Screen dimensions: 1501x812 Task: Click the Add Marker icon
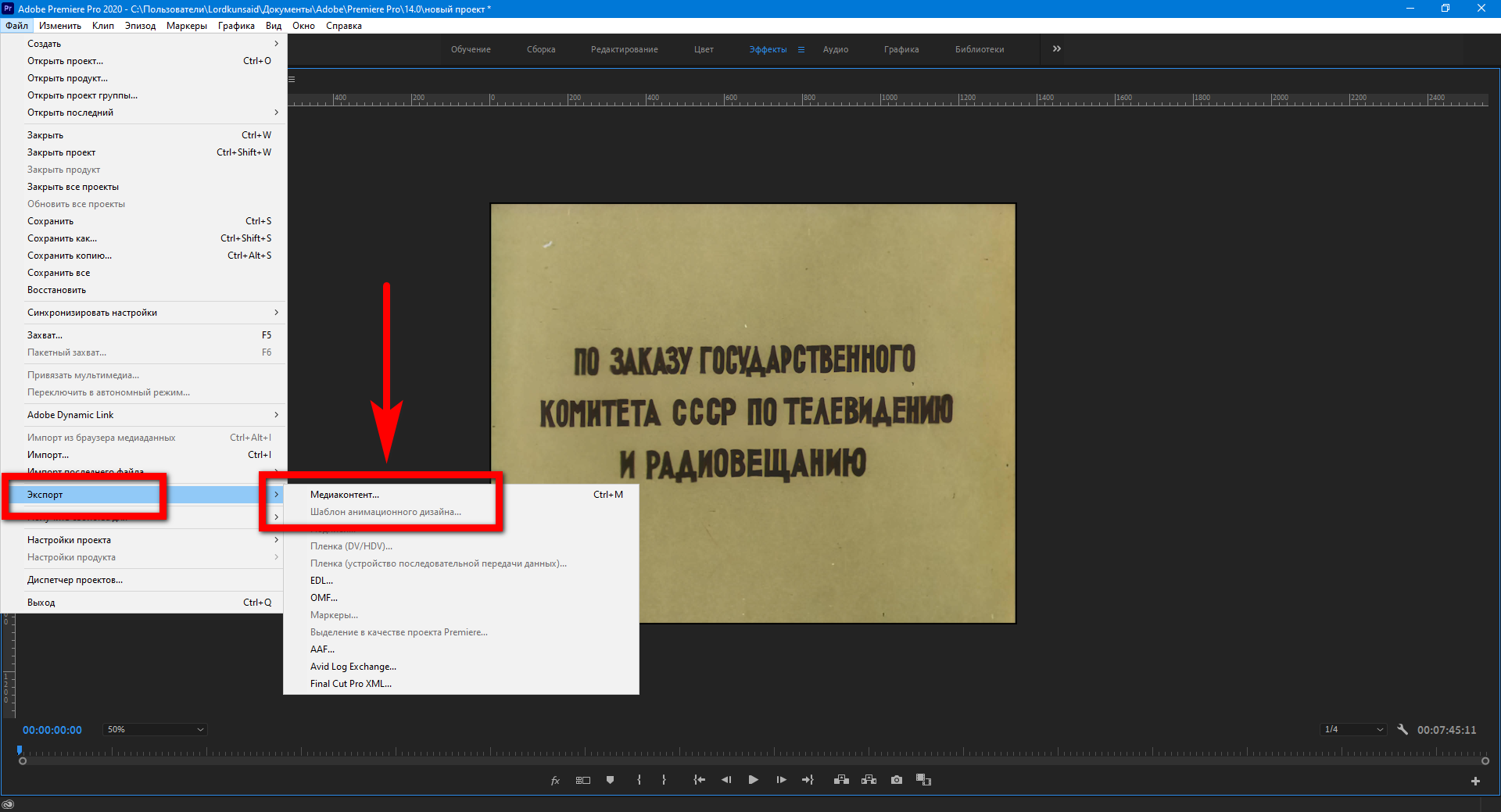pyautogui.click(x=610, y=780)
